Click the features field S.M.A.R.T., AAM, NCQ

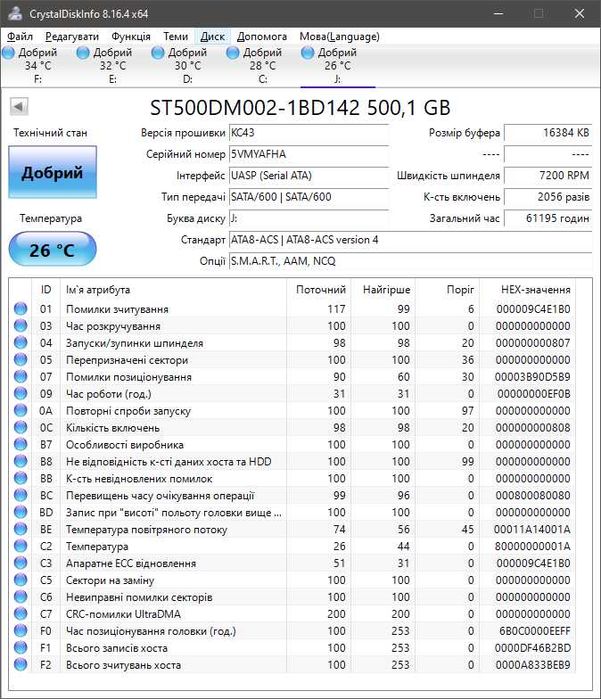pos(410,261)
